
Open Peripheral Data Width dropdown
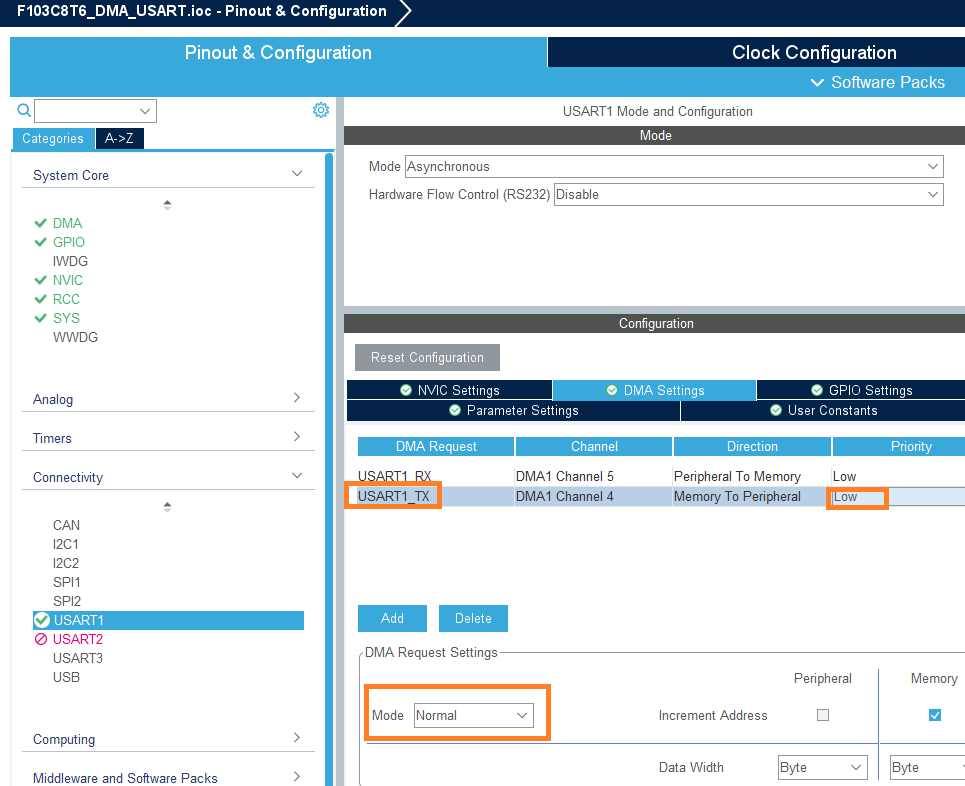coord(823,768)
